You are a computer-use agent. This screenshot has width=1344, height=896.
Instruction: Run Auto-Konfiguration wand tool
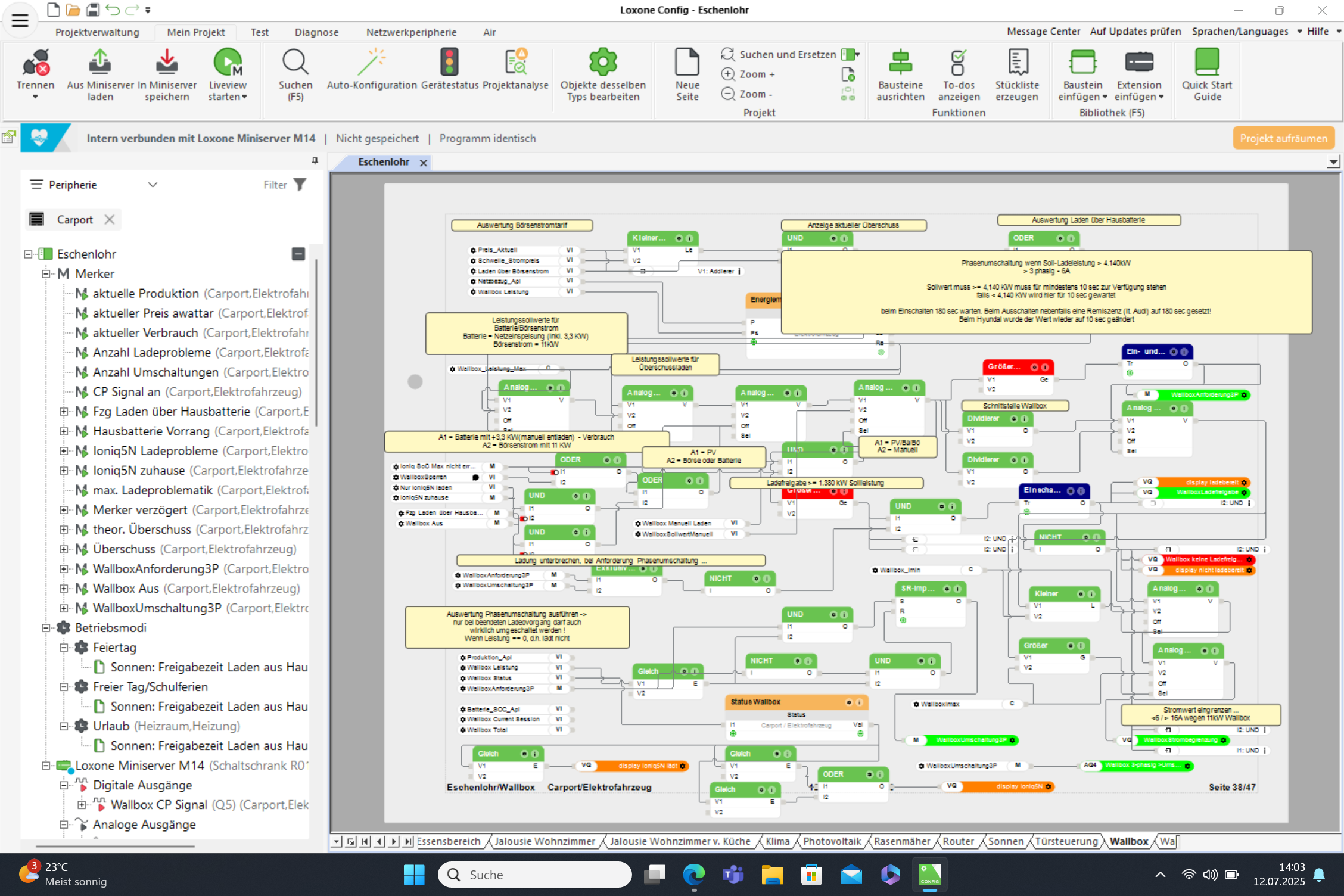(372, 63)
